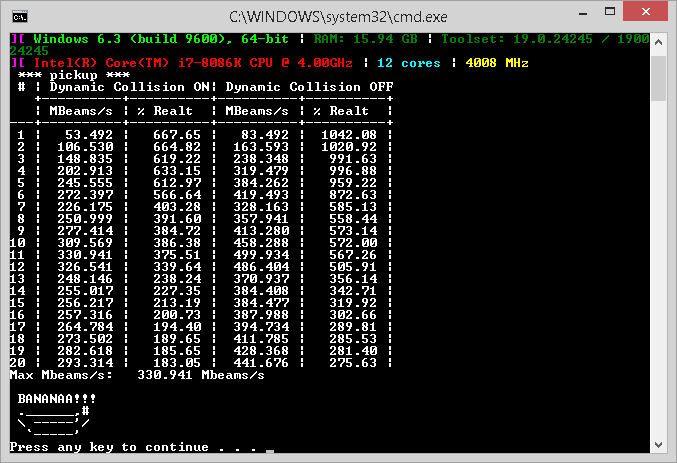Click the value 1020.92 in row 2

pyautogui.click(x=349, y=147)
